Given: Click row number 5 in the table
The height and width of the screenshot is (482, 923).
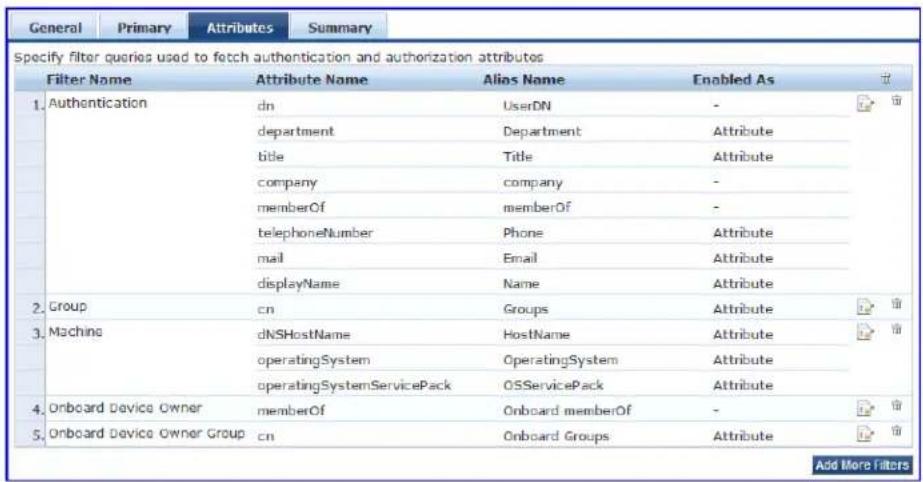Looking at the screenshot, I should [x=38, y=436].
